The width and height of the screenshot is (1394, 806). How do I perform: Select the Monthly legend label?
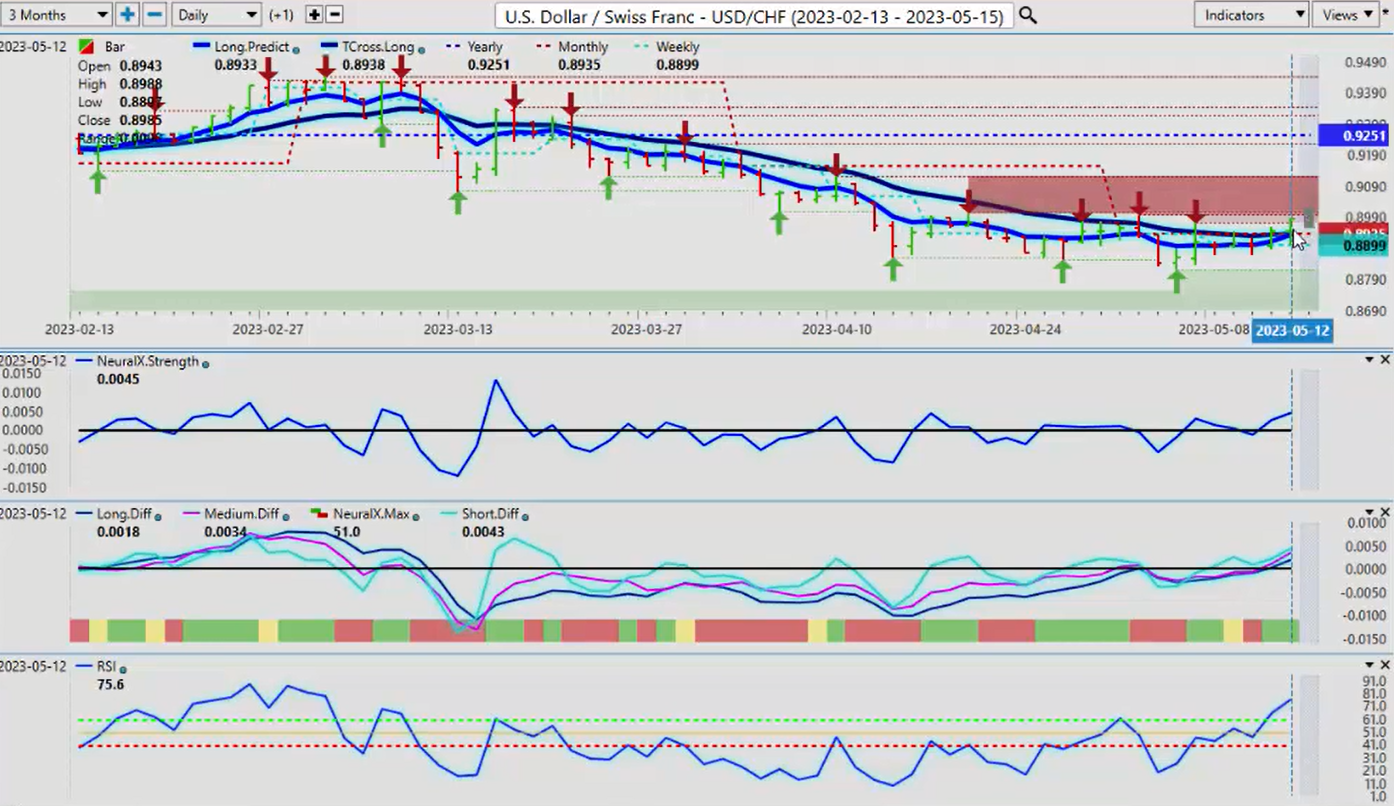coord(583,47)
